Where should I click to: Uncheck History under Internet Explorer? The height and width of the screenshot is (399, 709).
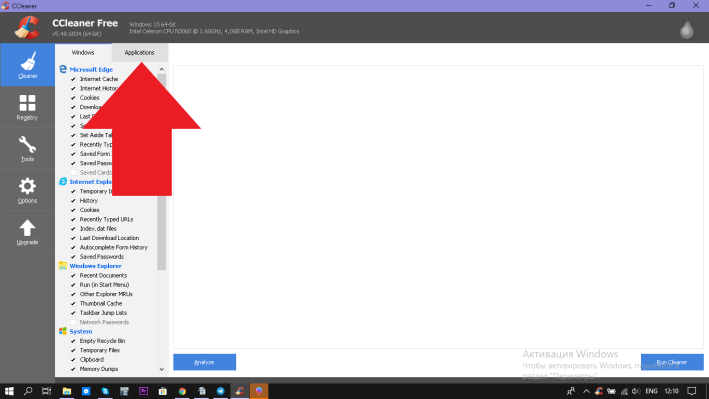tap(73, 200)
